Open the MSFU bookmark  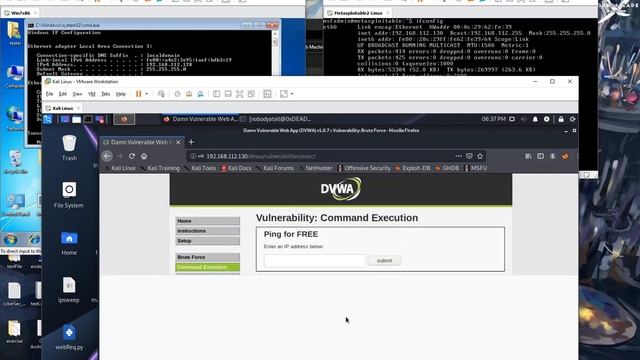click(476, 168)
